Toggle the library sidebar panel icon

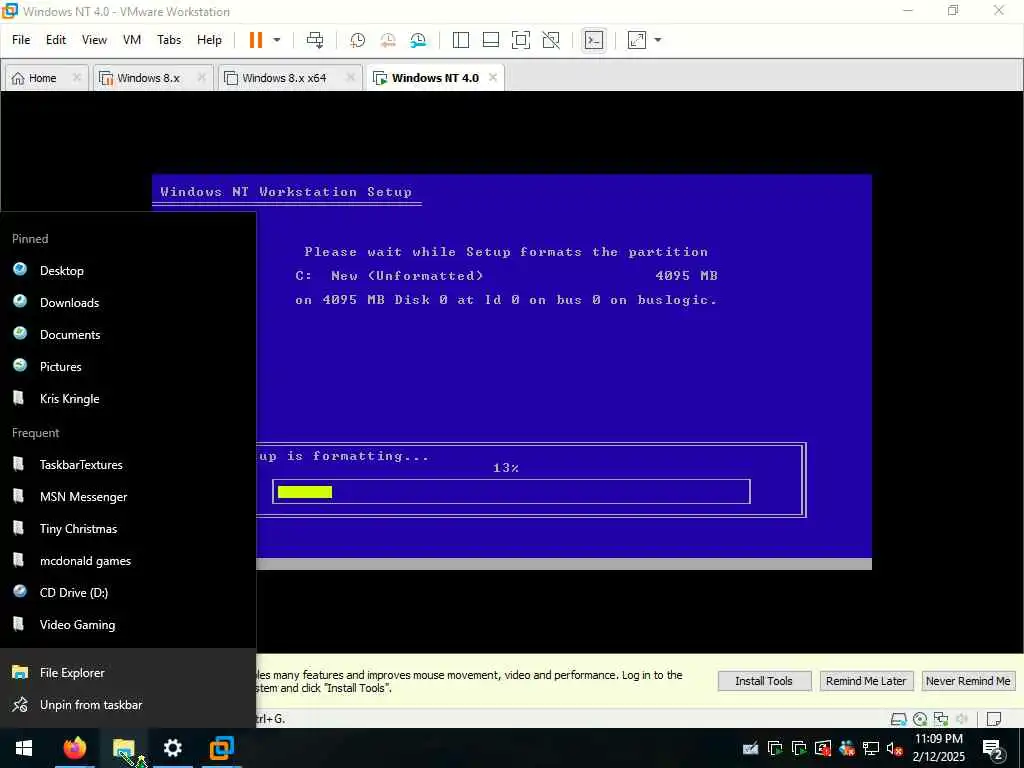460,40
